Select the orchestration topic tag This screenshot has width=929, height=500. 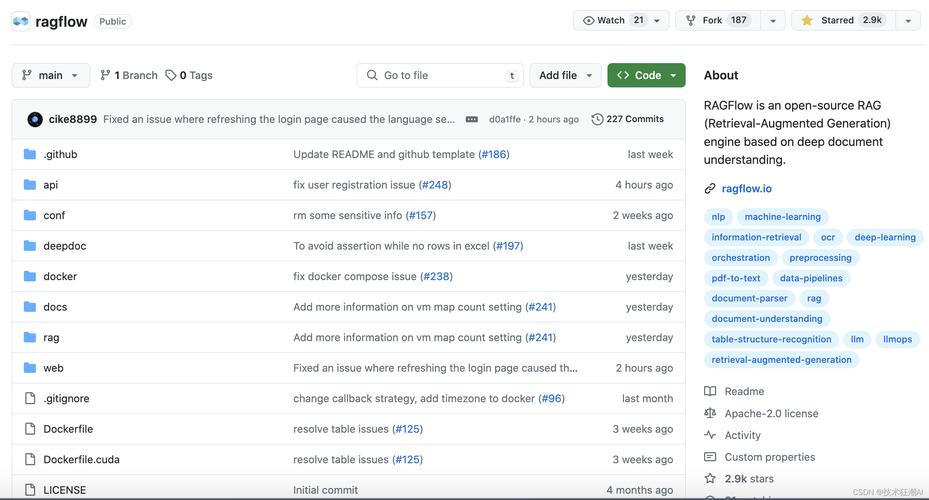point(741,258)
